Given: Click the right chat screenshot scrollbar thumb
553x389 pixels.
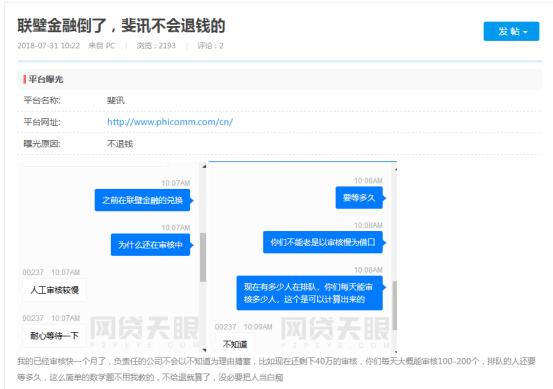Looking at the screenshot, I should [x=395, y=305].
